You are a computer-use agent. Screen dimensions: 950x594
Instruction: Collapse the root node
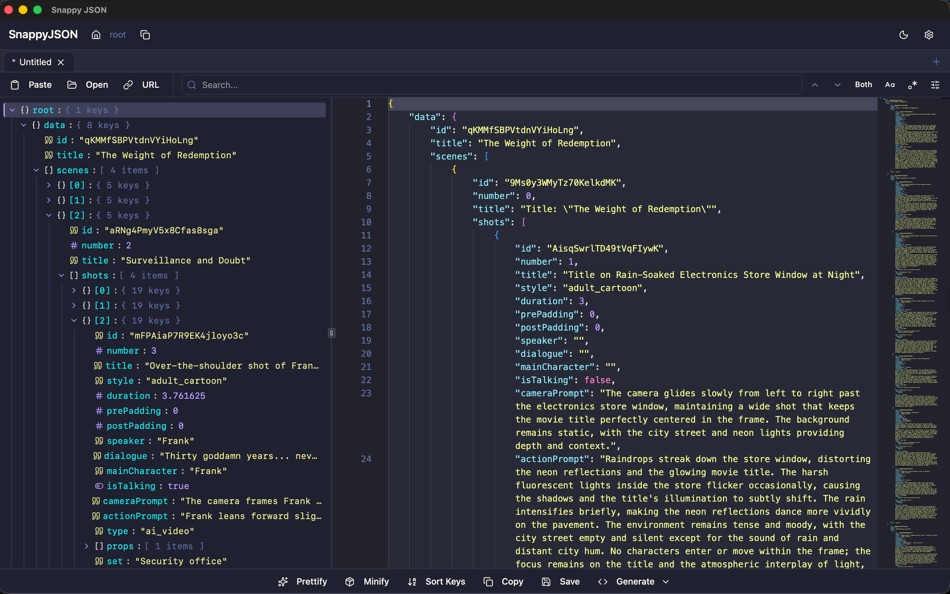(12, 110)
